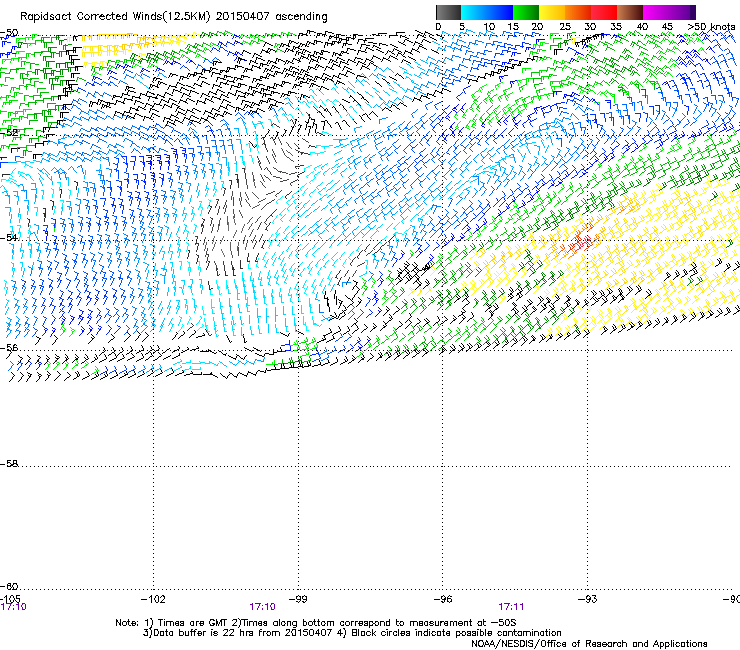This screenshot has width=740, height=650.
Task: Click the -96 longitude axis label
Action: coord(443,599)
